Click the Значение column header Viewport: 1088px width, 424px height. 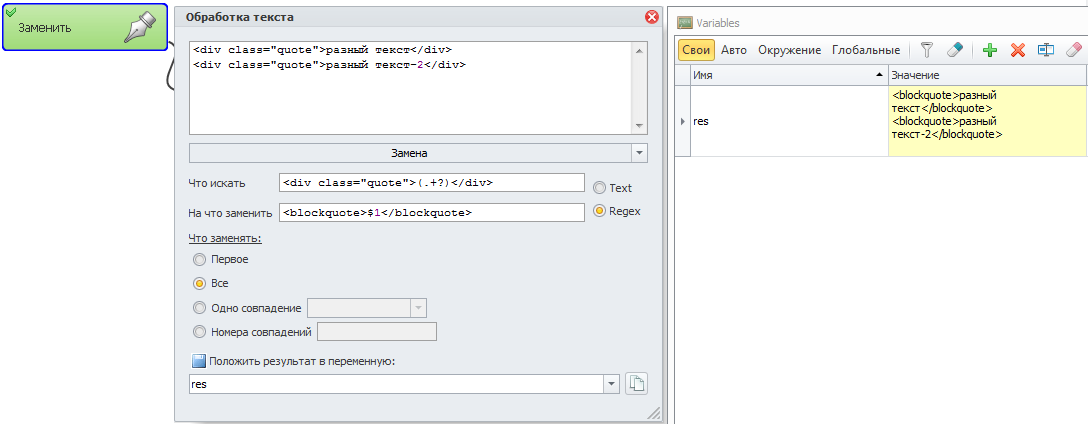pos(988,75)
